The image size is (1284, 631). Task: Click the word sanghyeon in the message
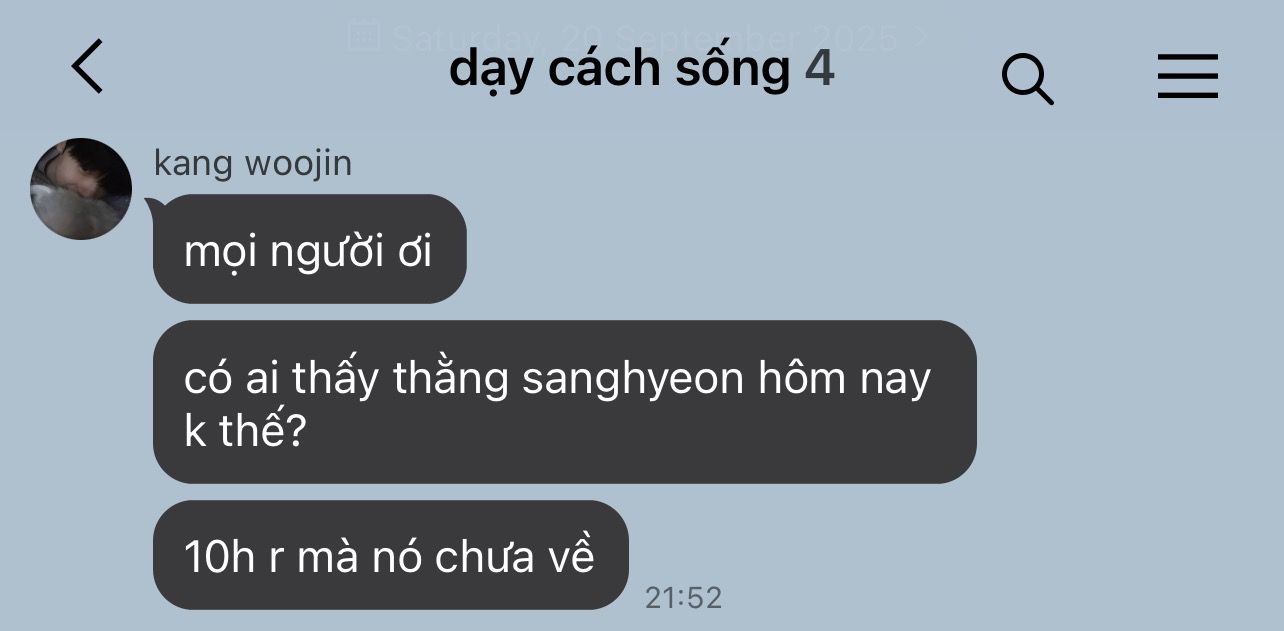(635, 381)
